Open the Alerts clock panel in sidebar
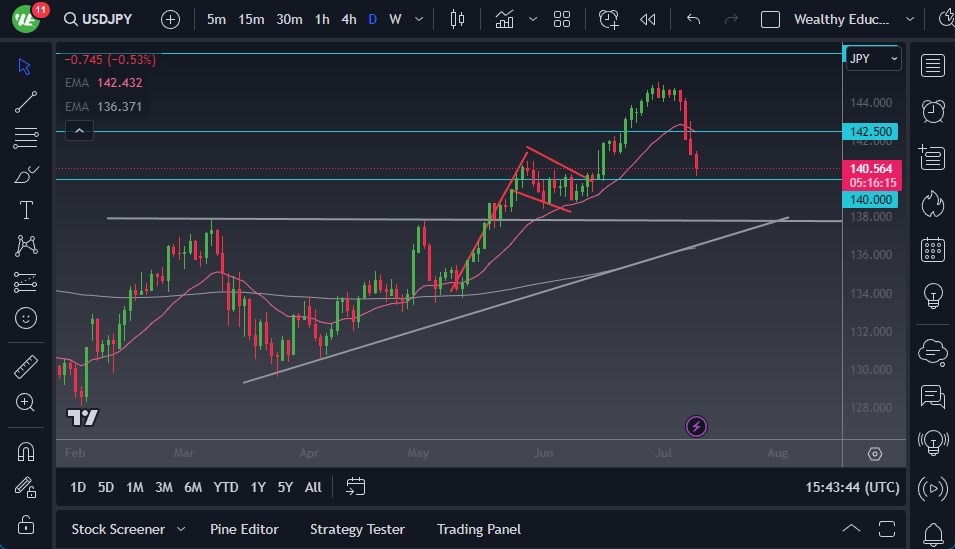955x549 pixels. pyautogui.click(x=933, y=111)
